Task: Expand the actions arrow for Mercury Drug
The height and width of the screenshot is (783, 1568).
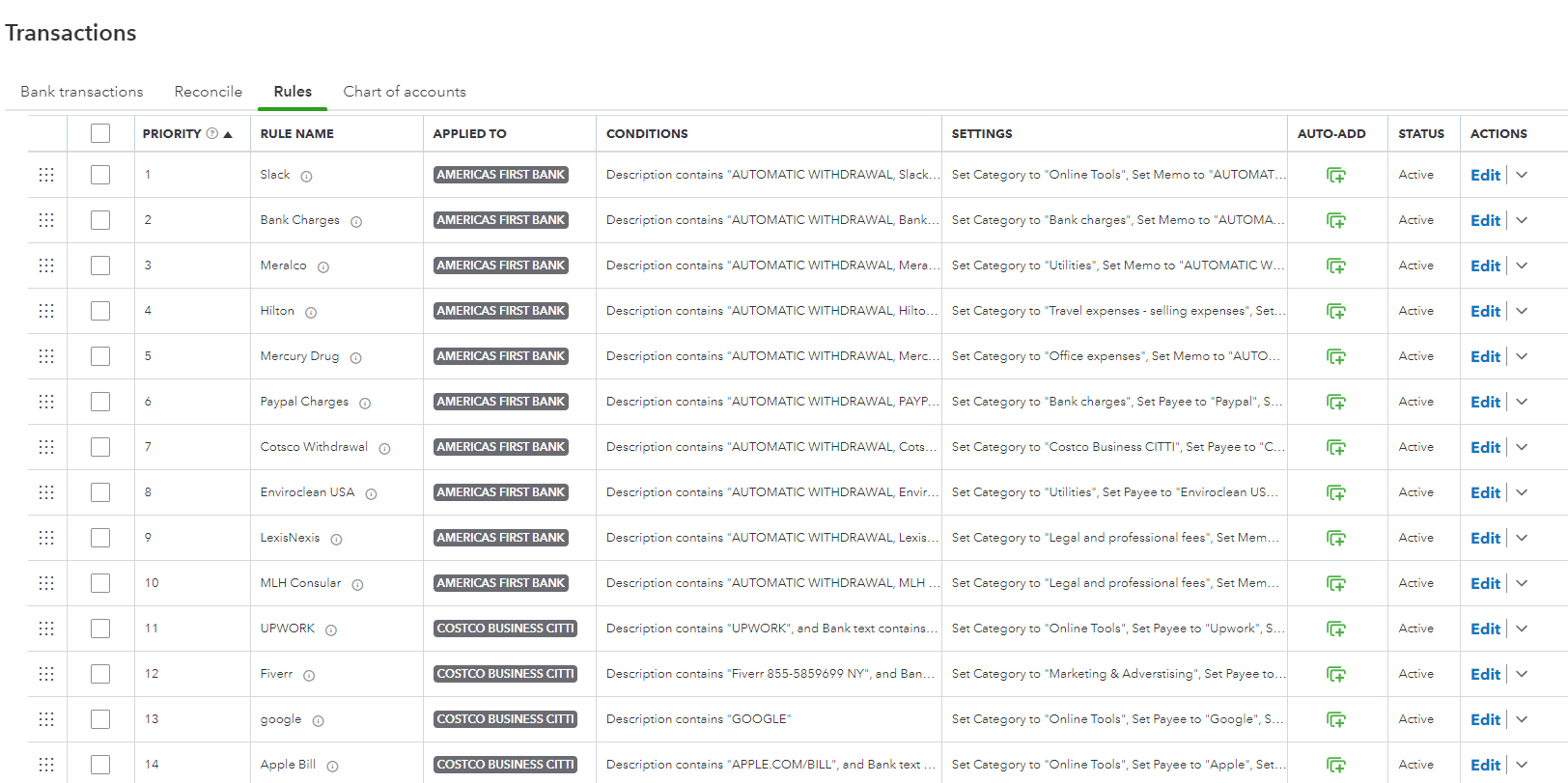Action: [1522, 356]
